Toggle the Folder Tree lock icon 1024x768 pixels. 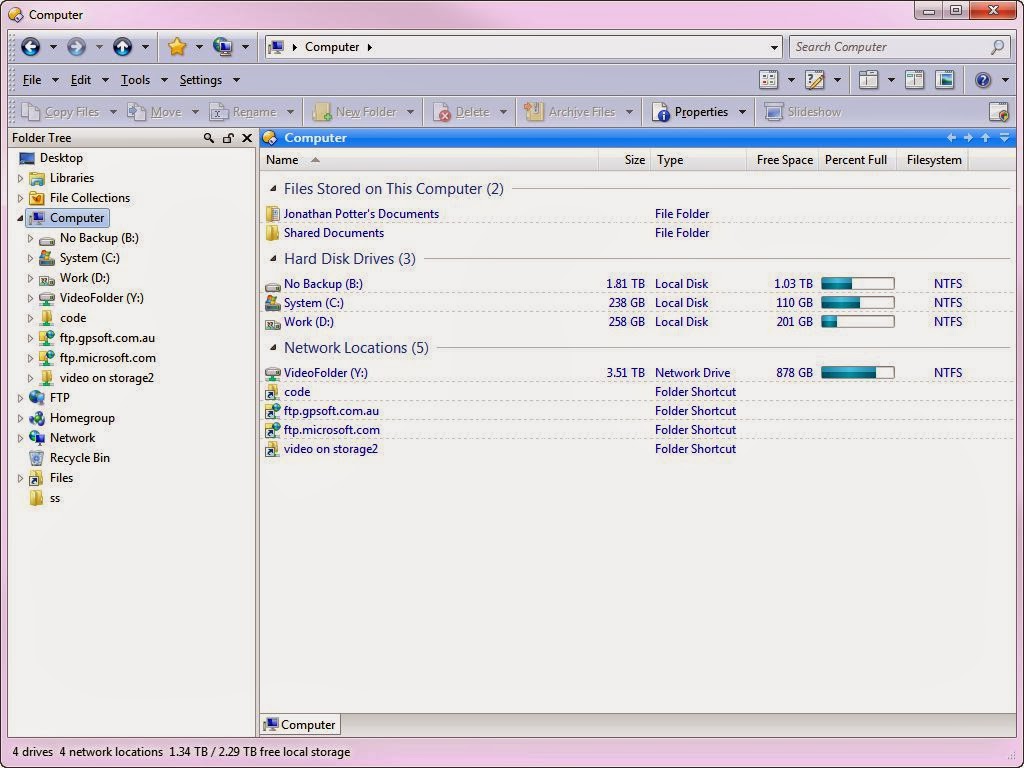click(x=228, y=138)
